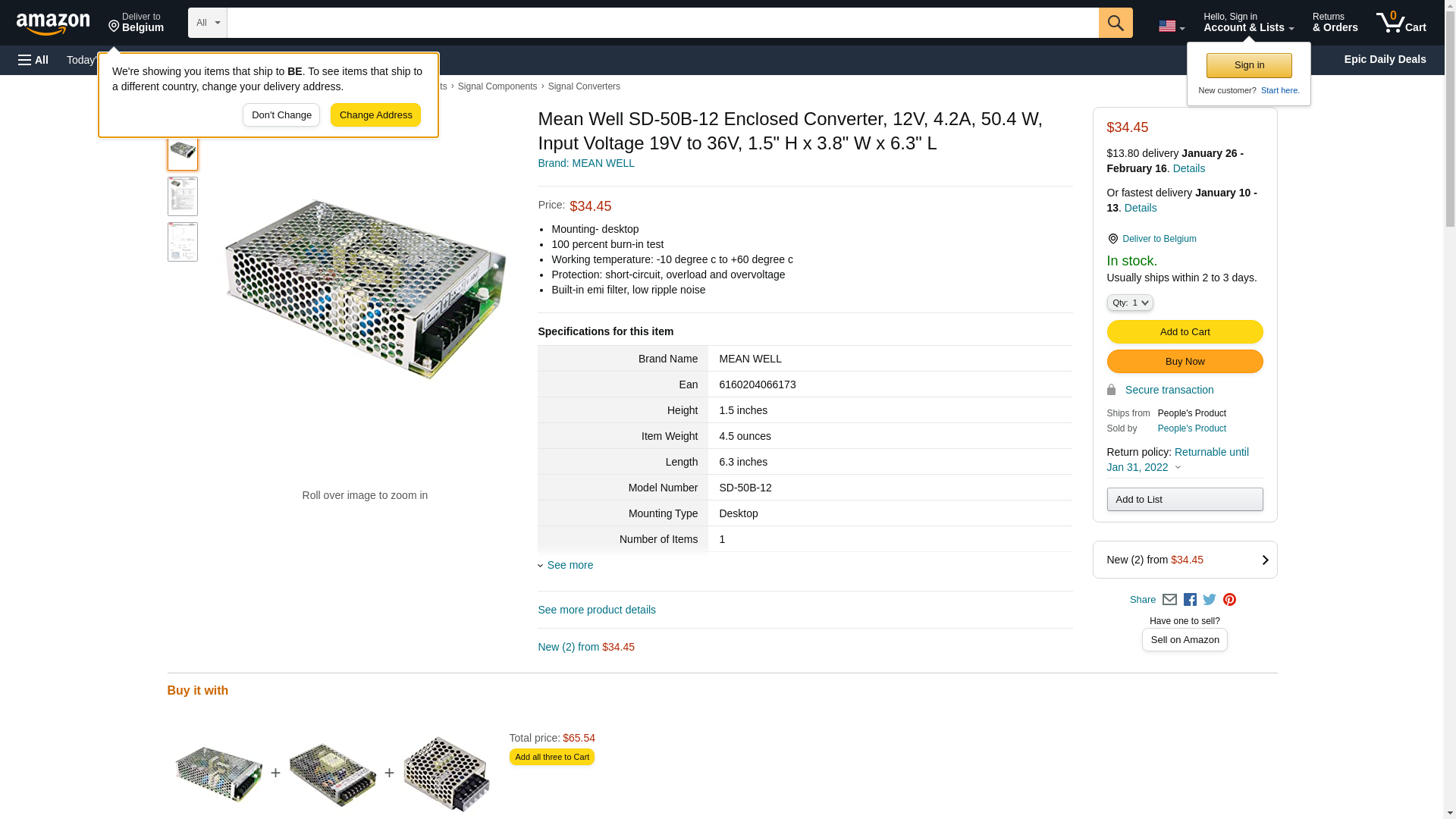This screenshot has width=1456, height=819.
Task: Share product via email icon
Action: tap(1169, 600)
